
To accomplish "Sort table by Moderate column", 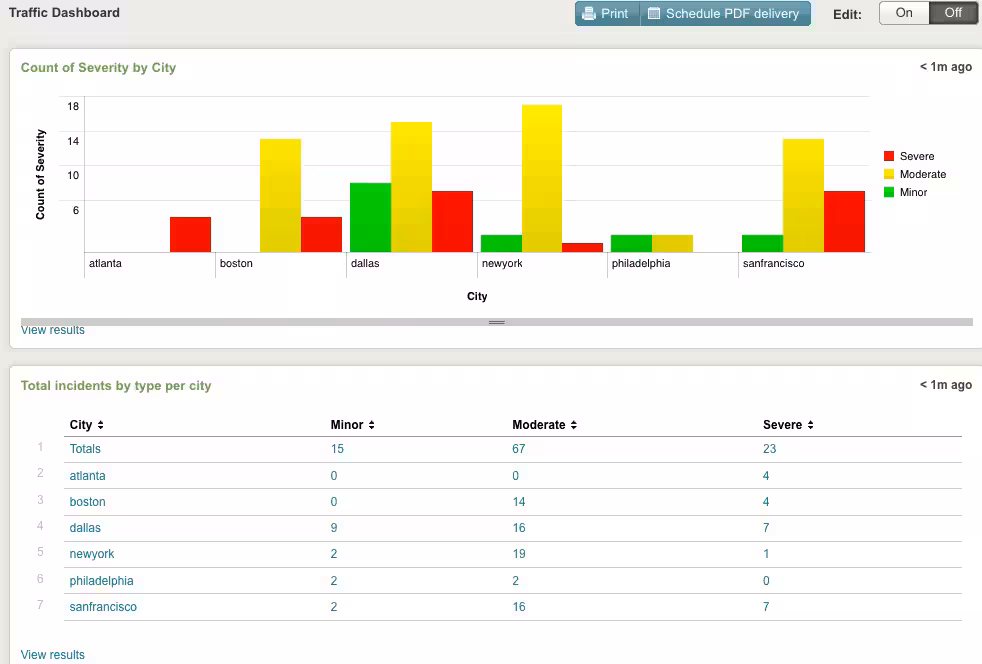I will point(544,425).
